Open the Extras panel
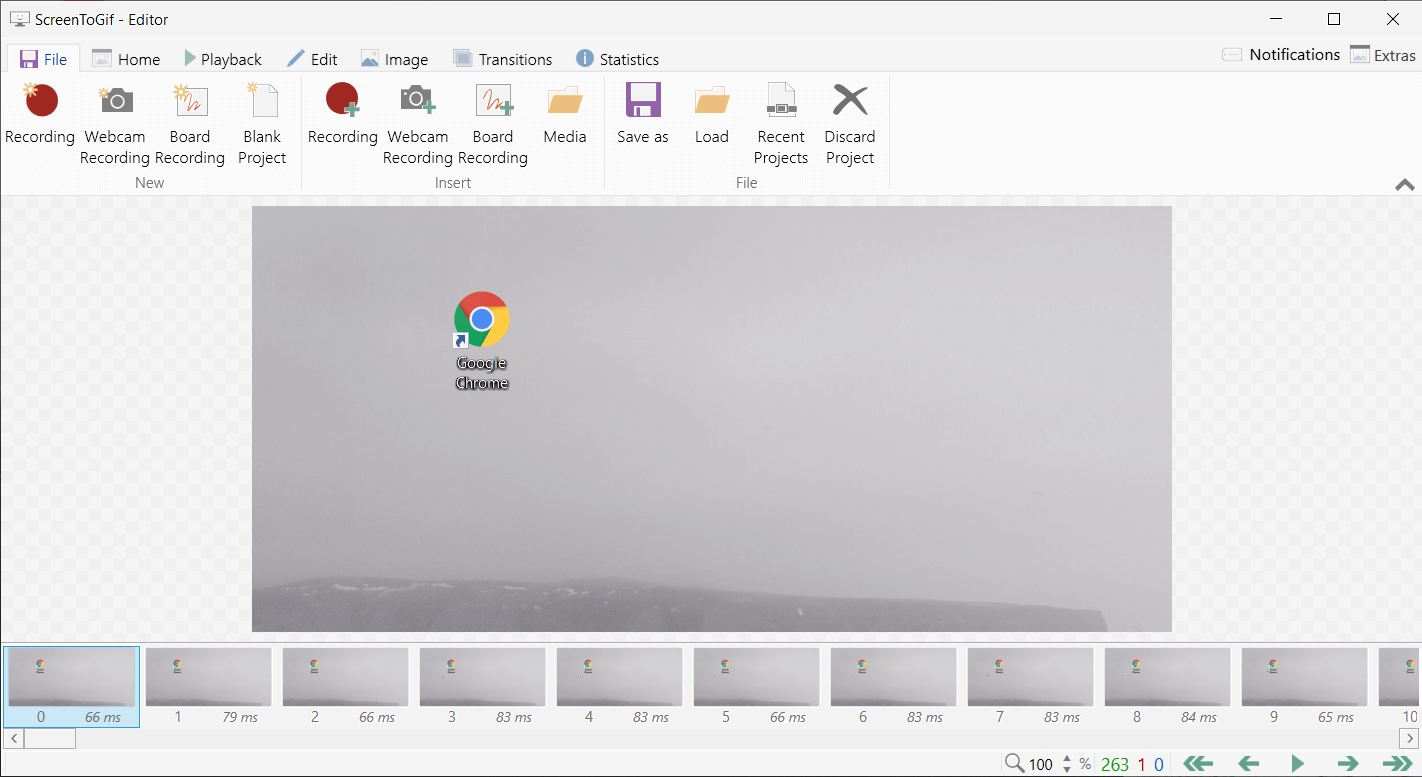Viewport: 1422px width, 777px height. click(1382, 55)
